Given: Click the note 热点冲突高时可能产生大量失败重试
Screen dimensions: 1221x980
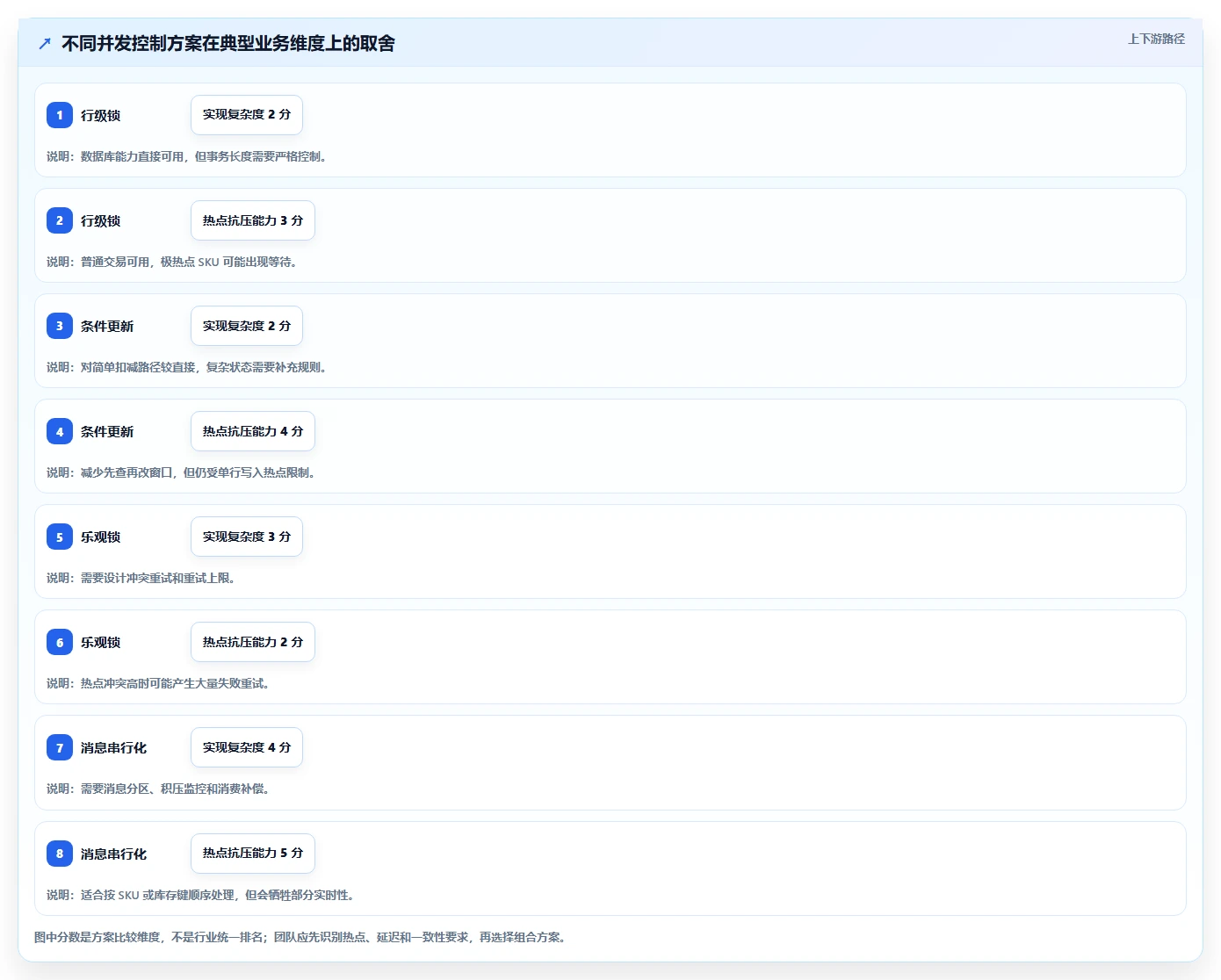Looking at the screenshot, I should point(158,683).
